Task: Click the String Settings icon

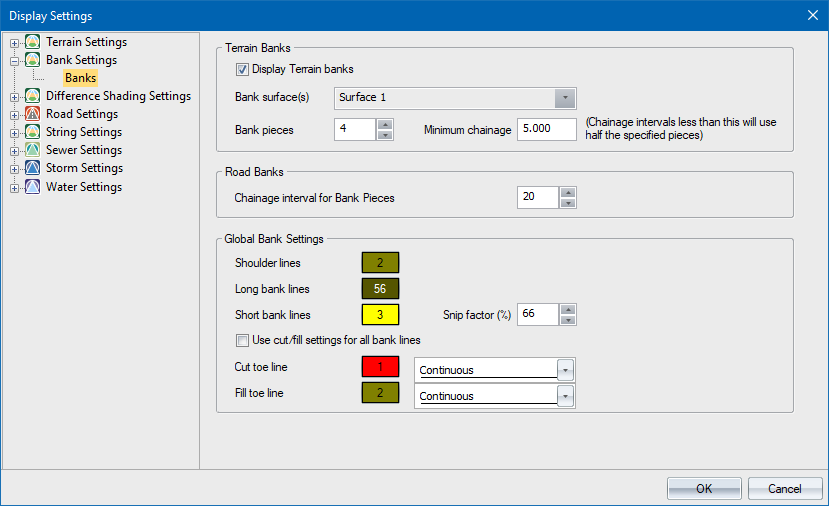Action: click(32, 132)
